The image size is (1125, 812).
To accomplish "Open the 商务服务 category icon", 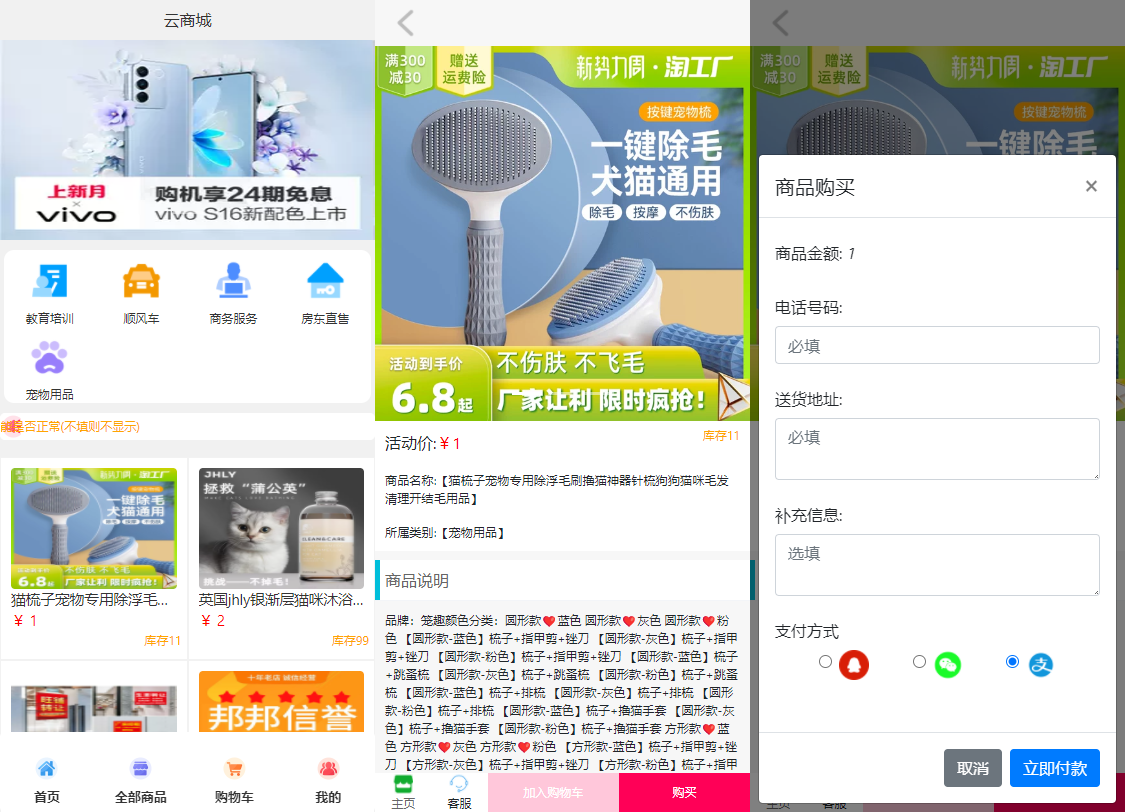I will click(233, 281).
